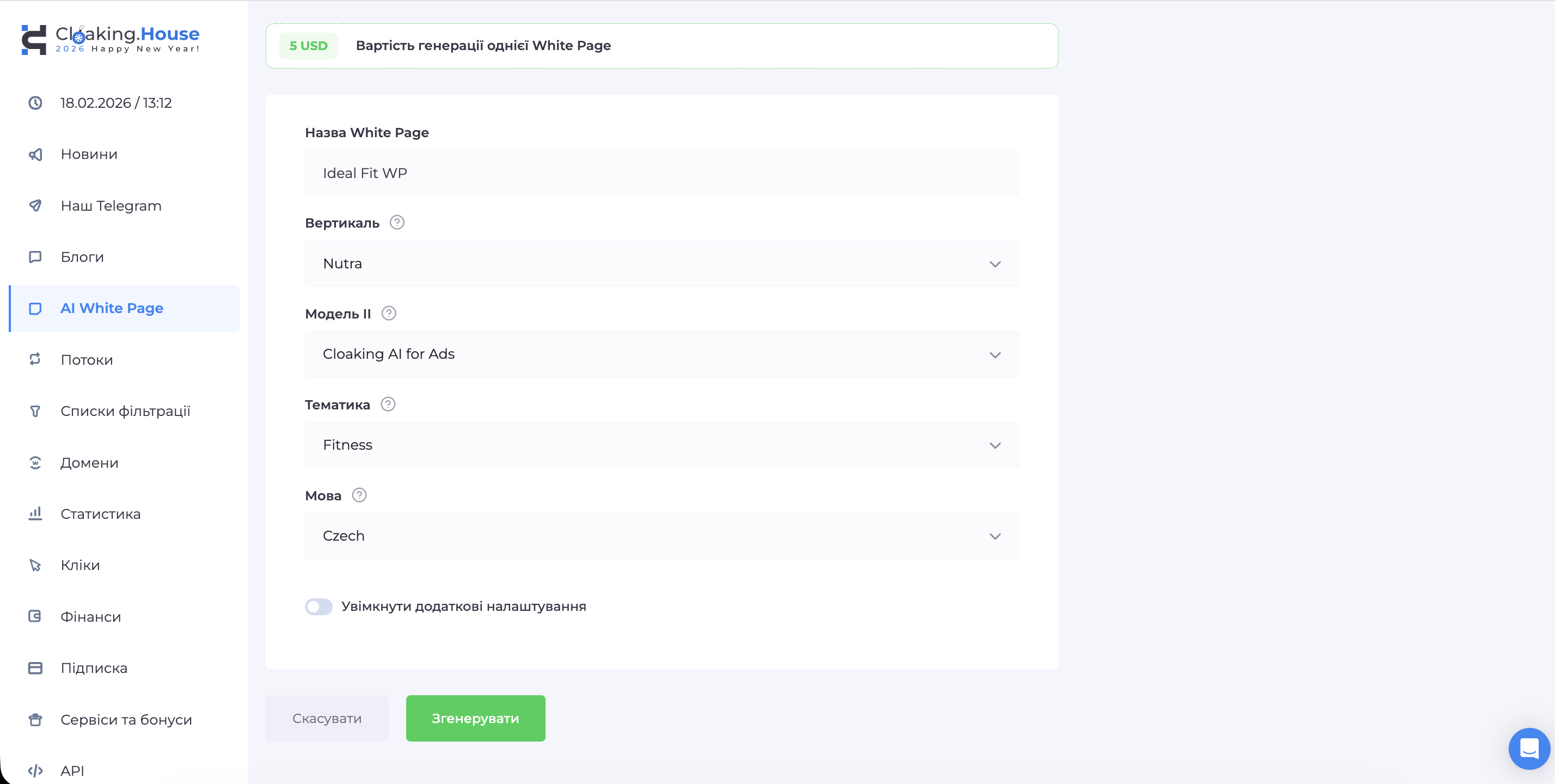
Task: Open the Модель ІІ dropdown
Action: pyautogui.click(x=662, y=354)
